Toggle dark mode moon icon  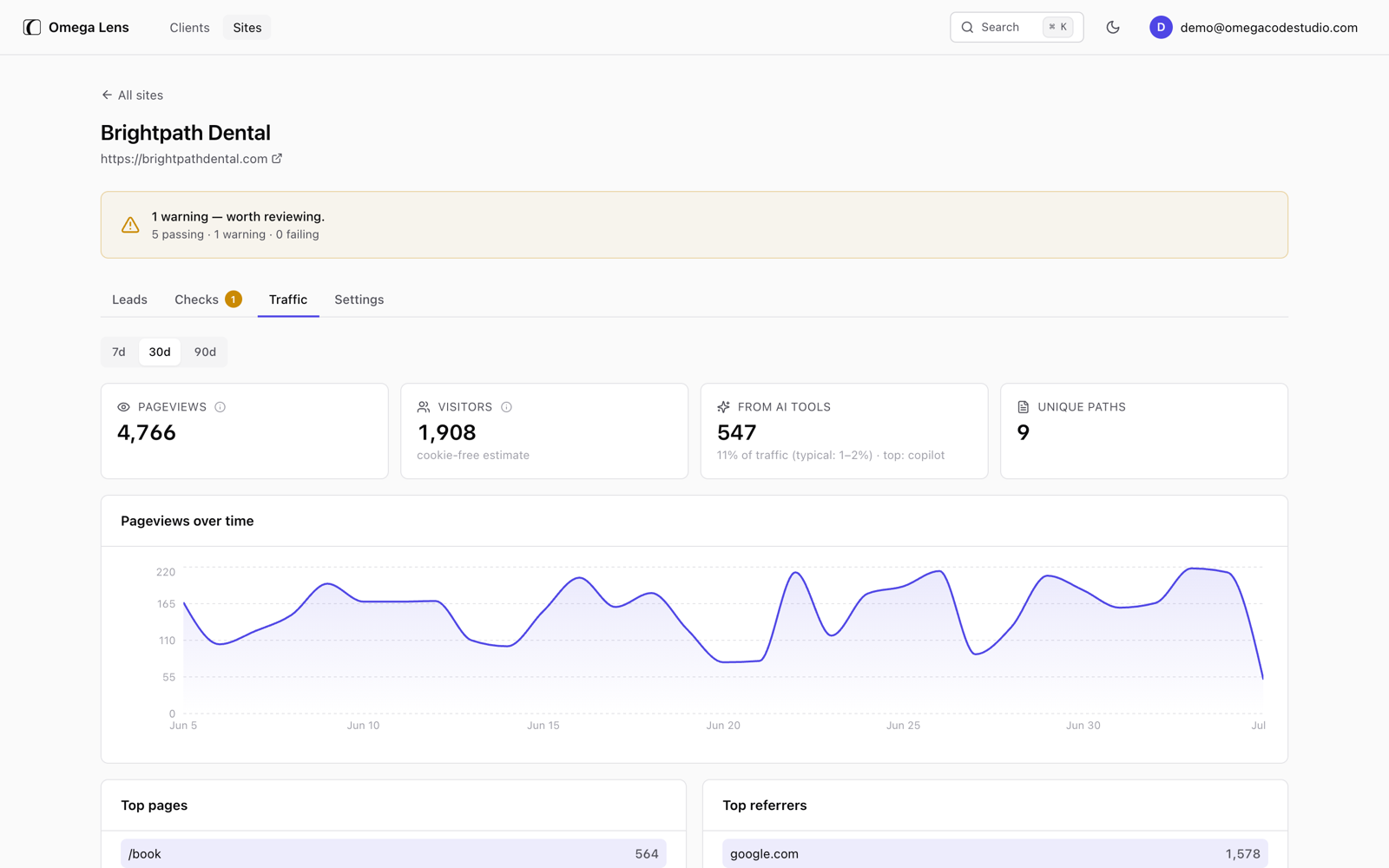pyautogui.click(x=1113, y=27)
